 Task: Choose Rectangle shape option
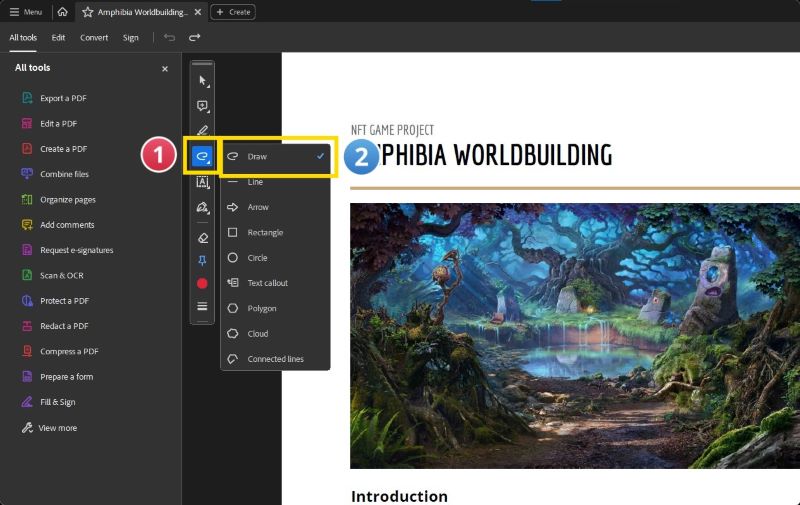[x=276, y=233]
